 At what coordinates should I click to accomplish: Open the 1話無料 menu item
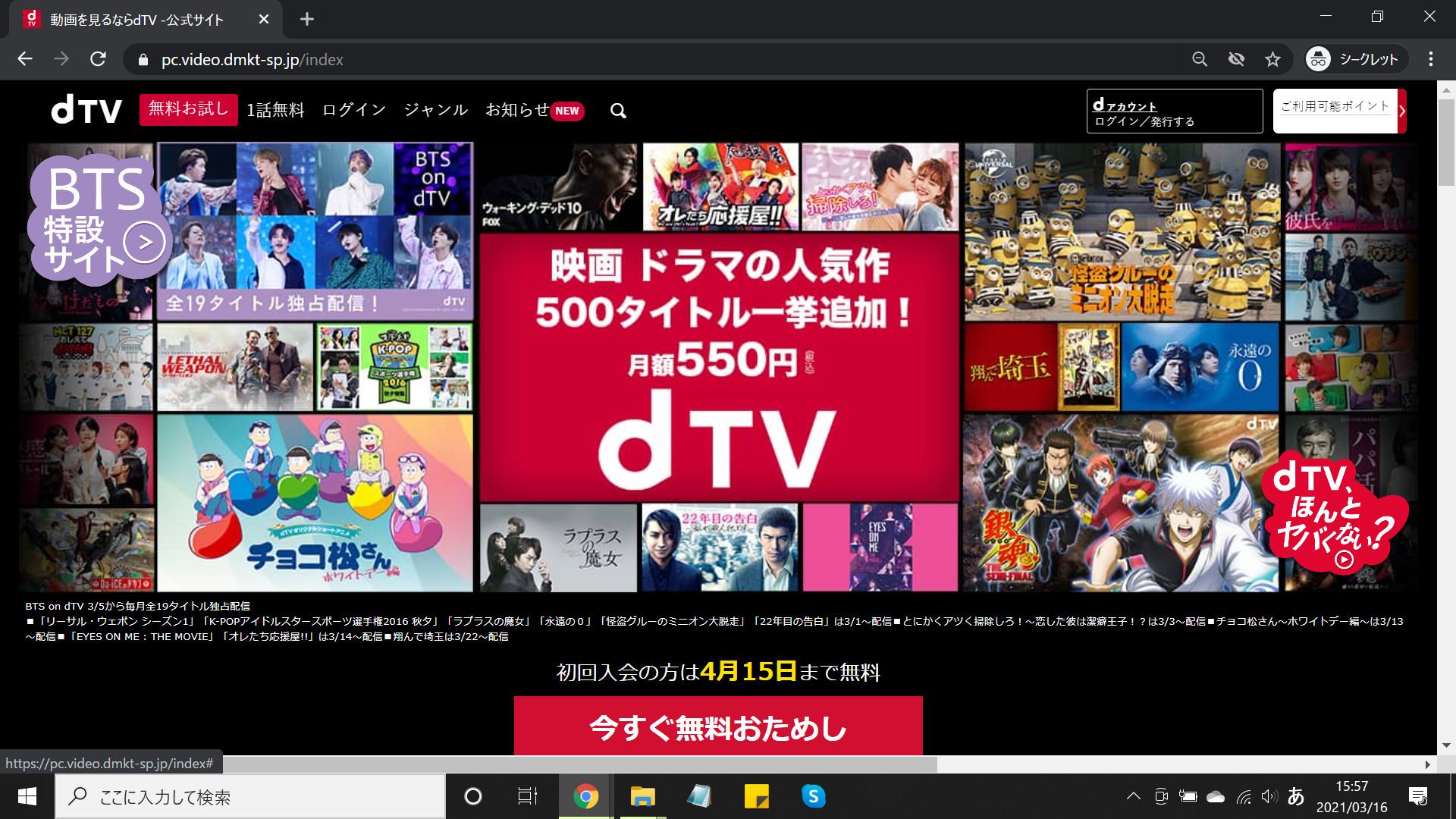pyautogui.click(x=275, y=111)
